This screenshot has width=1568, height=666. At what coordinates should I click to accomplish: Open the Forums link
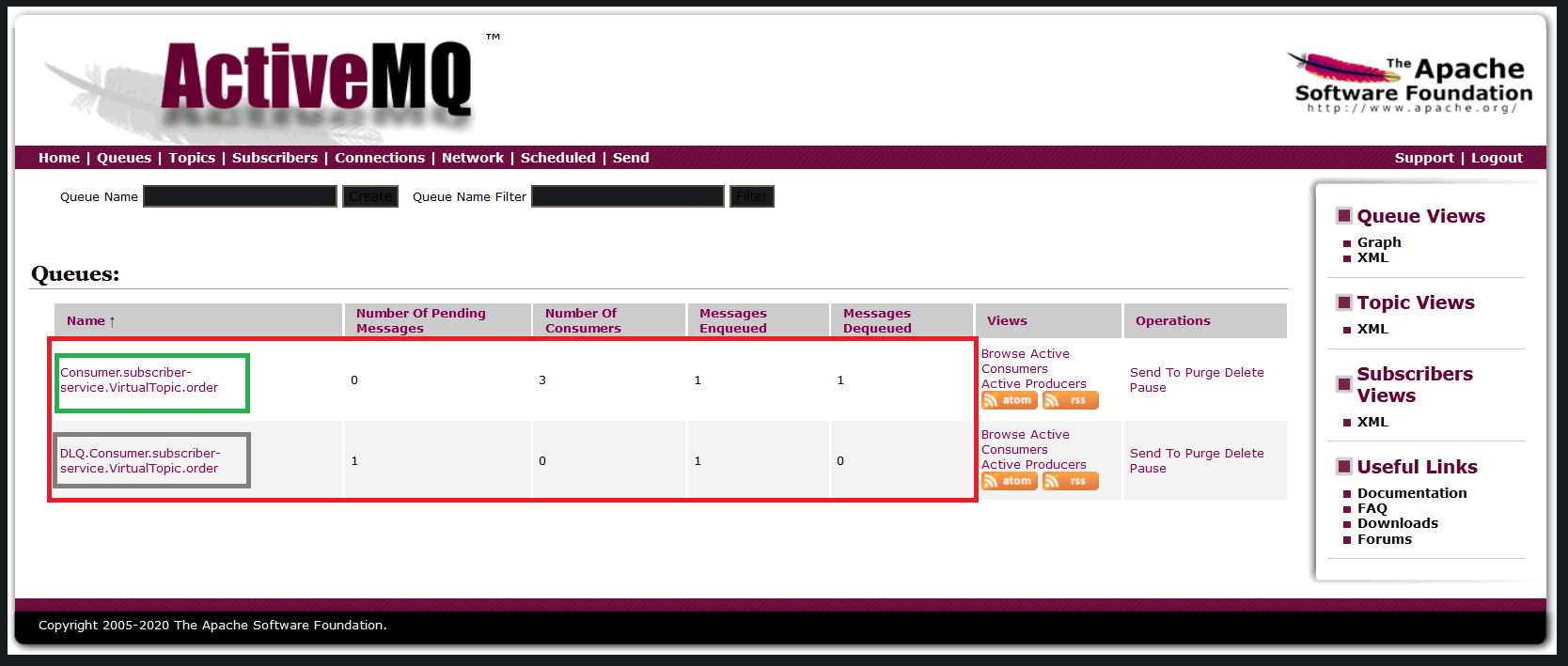(1385, 539)
